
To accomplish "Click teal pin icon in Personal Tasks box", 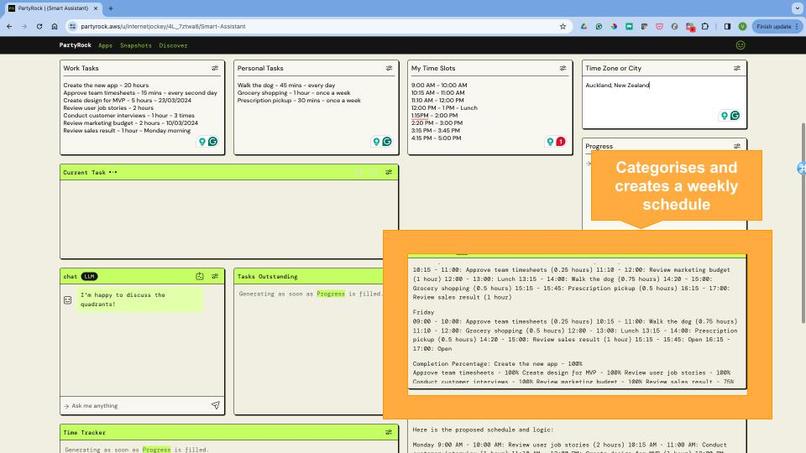I will (376, 141).
